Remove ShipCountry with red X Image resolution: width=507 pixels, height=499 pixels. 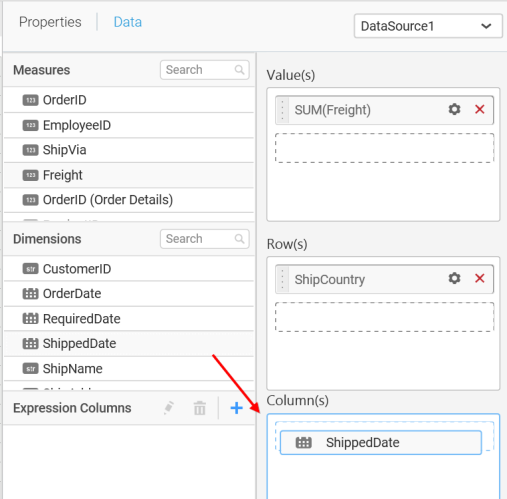[479, 278]
